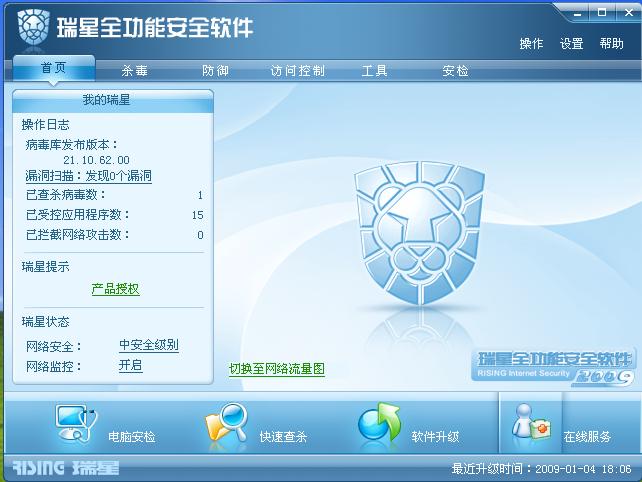Click the virus database version 21.10.62.00
This screenshot has width=642, height=482.
[96, 160]
